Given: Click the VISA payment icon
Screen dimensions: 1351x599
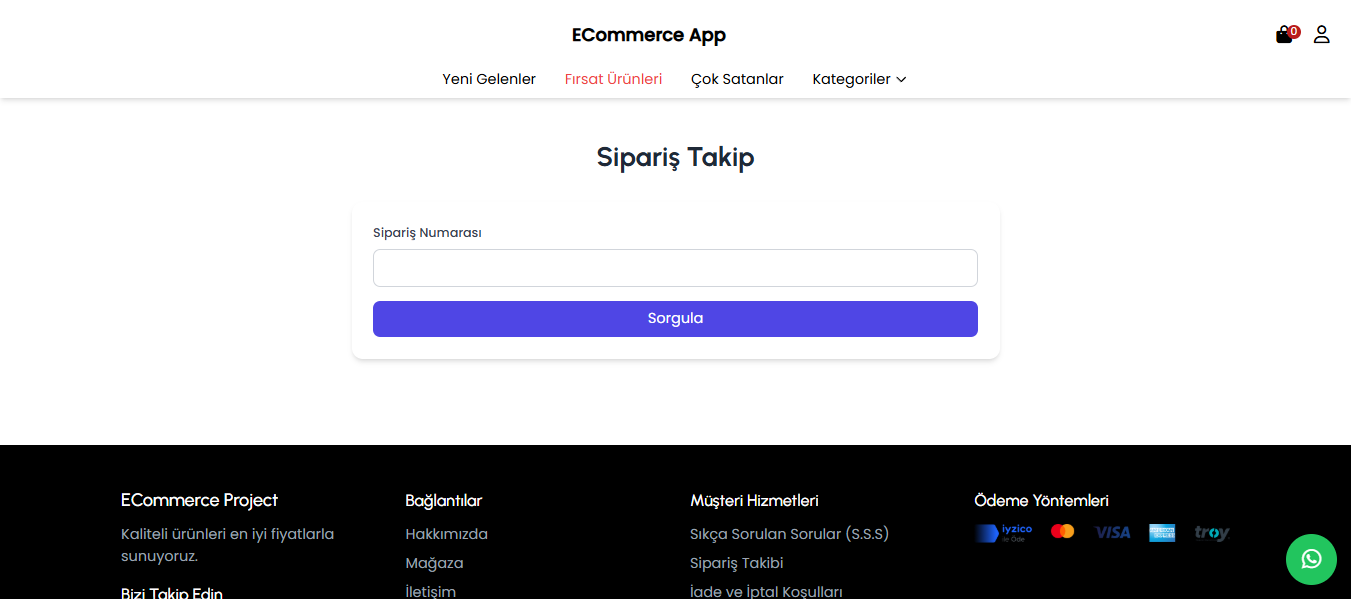Looking at the screenshot, I should (1112, 531).
